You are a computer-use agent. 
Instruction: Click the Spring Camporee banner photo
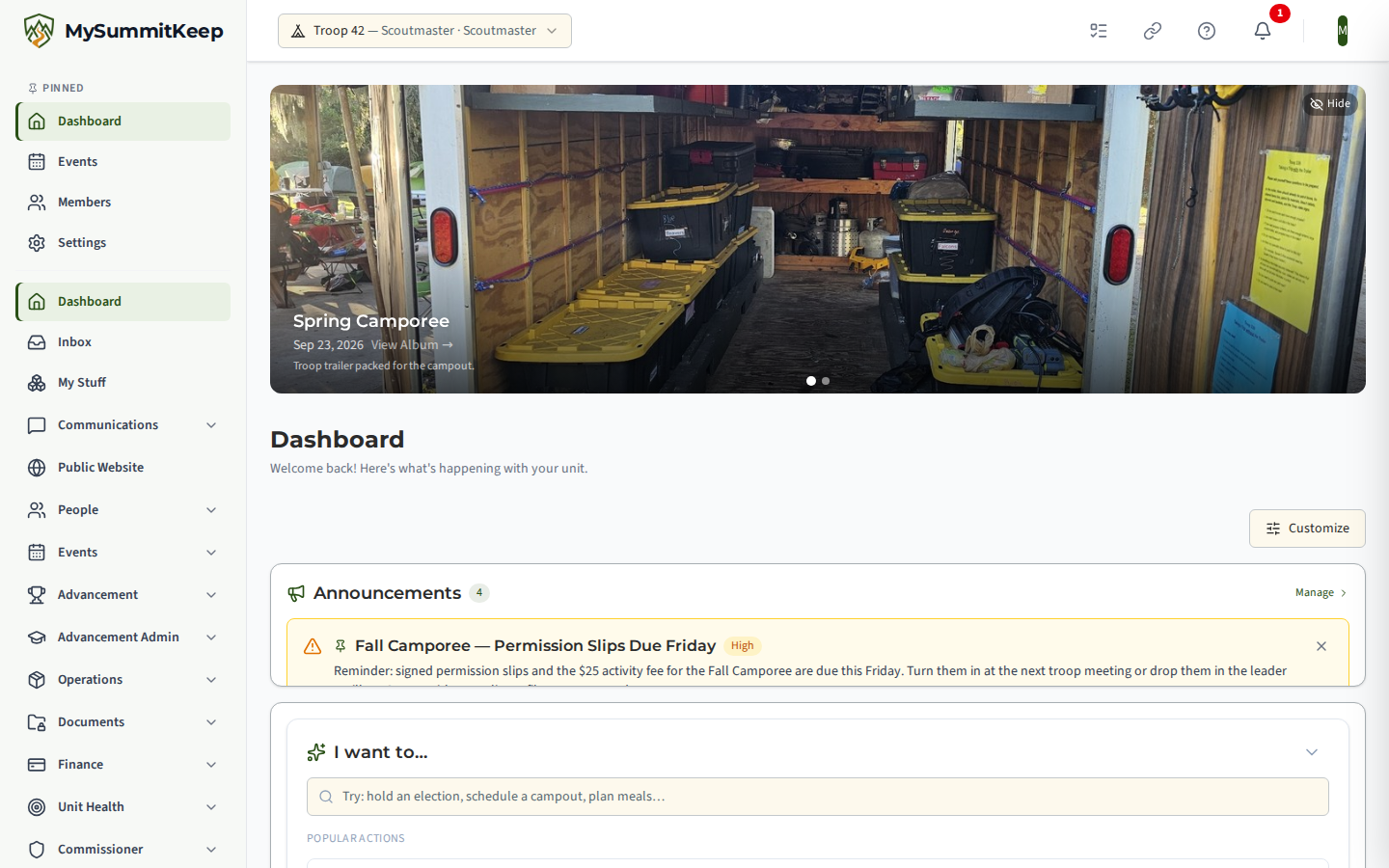click(818, 239)
